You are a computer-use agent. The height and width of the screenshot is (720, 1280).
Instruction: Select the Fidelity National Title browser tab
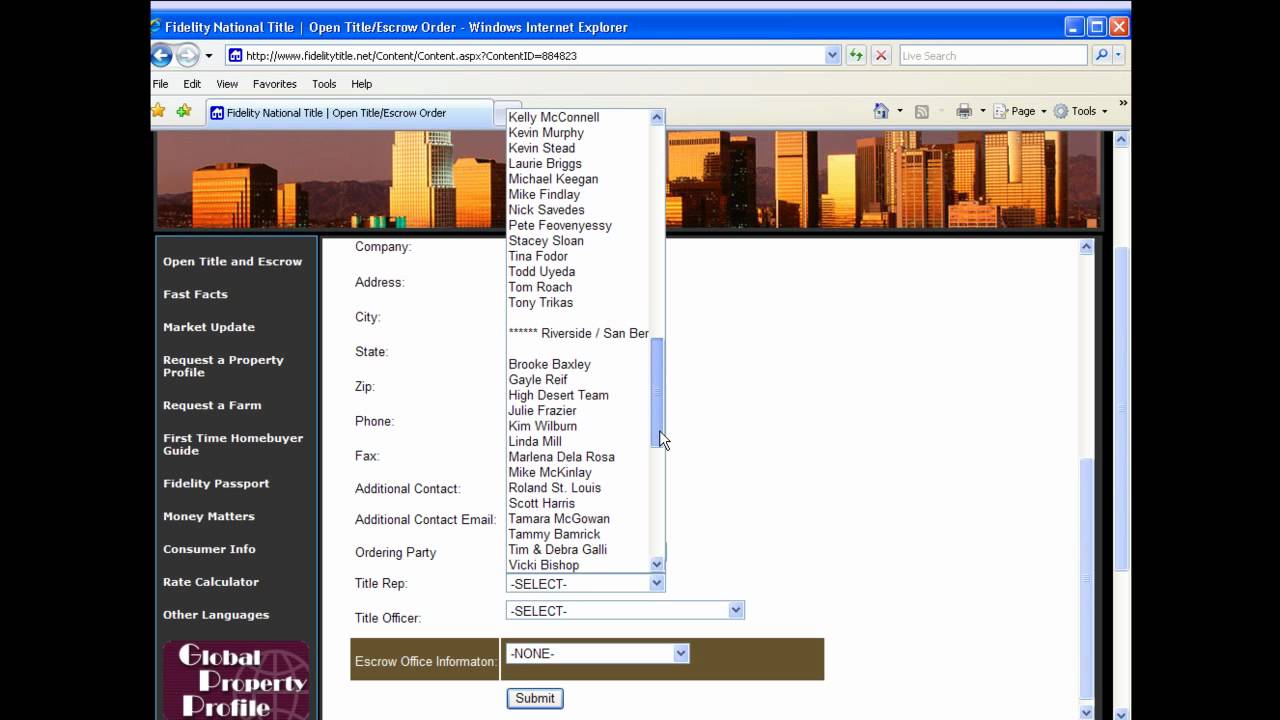tap(349, 113)
